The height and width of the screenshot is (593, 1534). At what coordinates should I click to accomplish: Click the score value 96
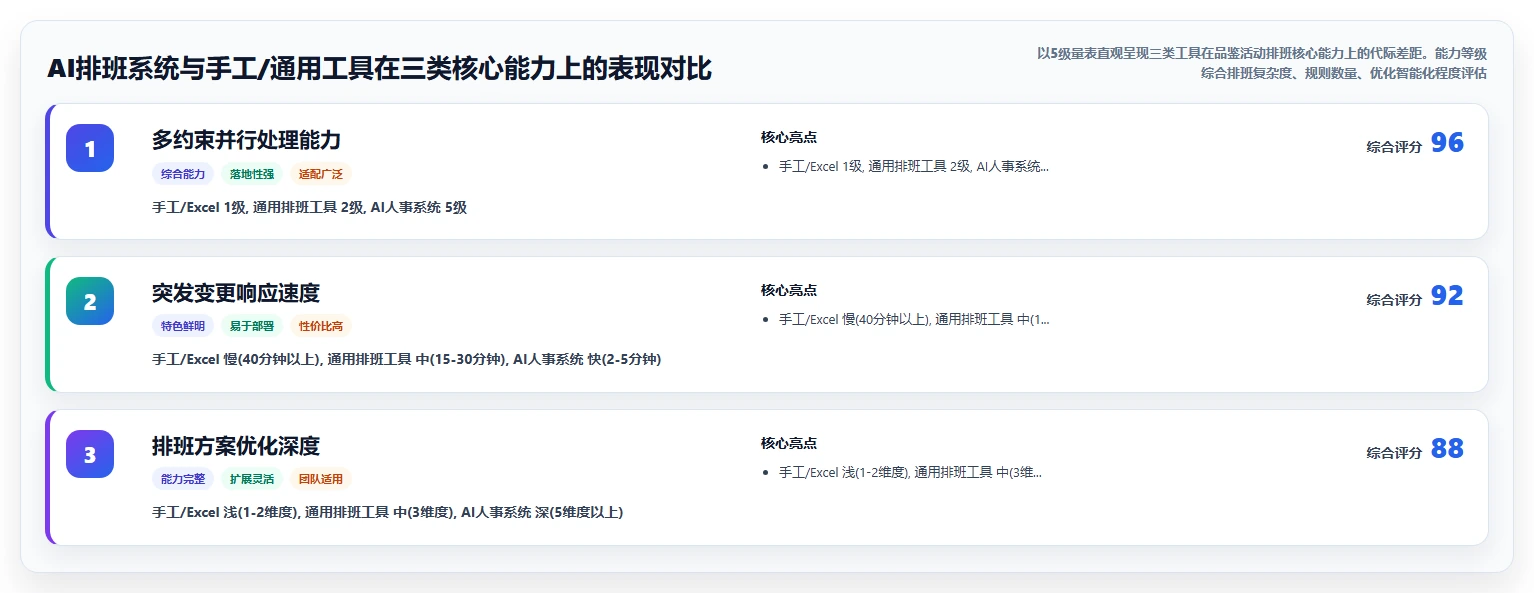point(1447,143)
